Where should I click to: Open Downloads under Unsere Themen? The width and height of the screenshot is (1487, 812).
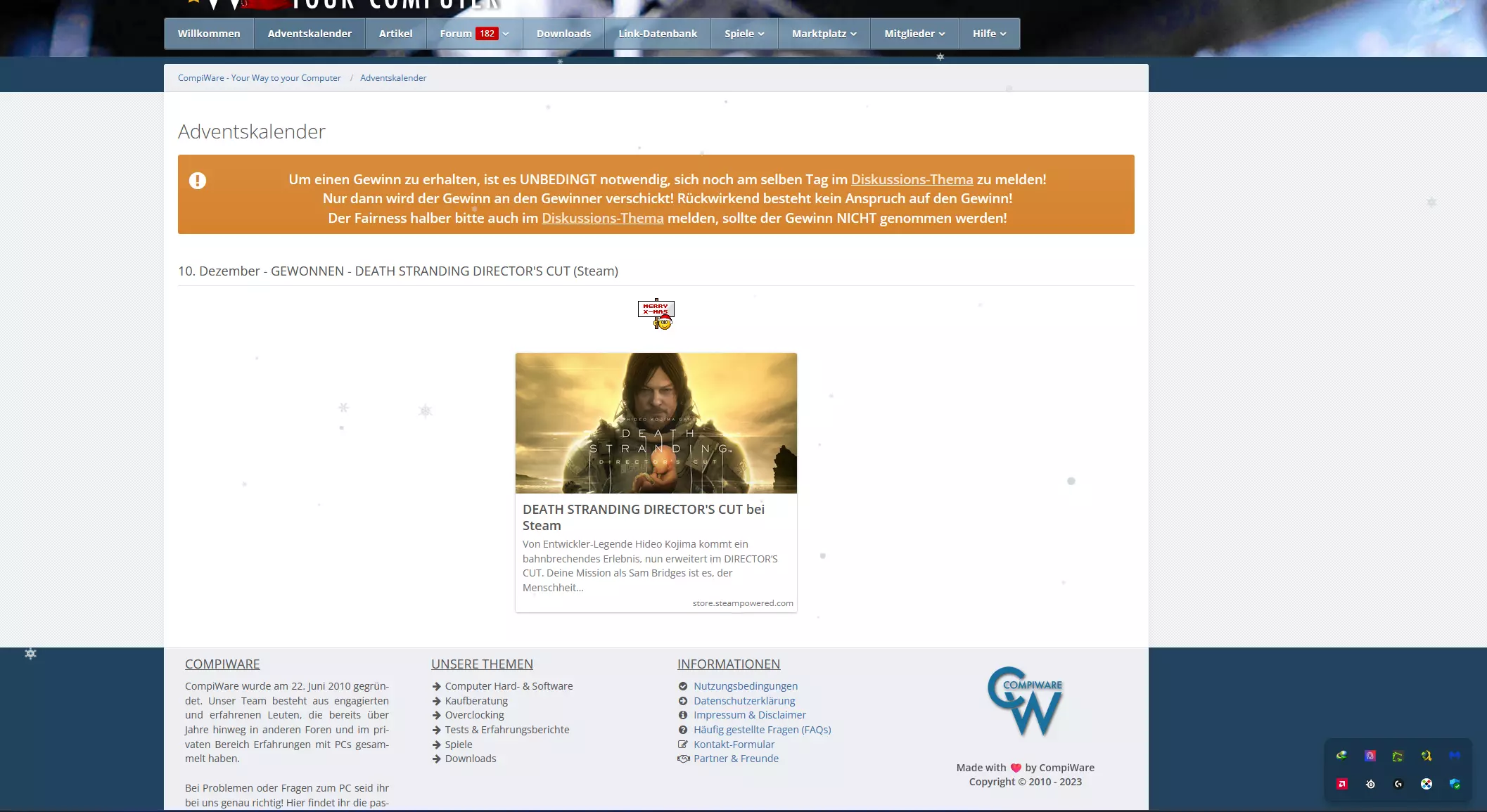[471, 759]
